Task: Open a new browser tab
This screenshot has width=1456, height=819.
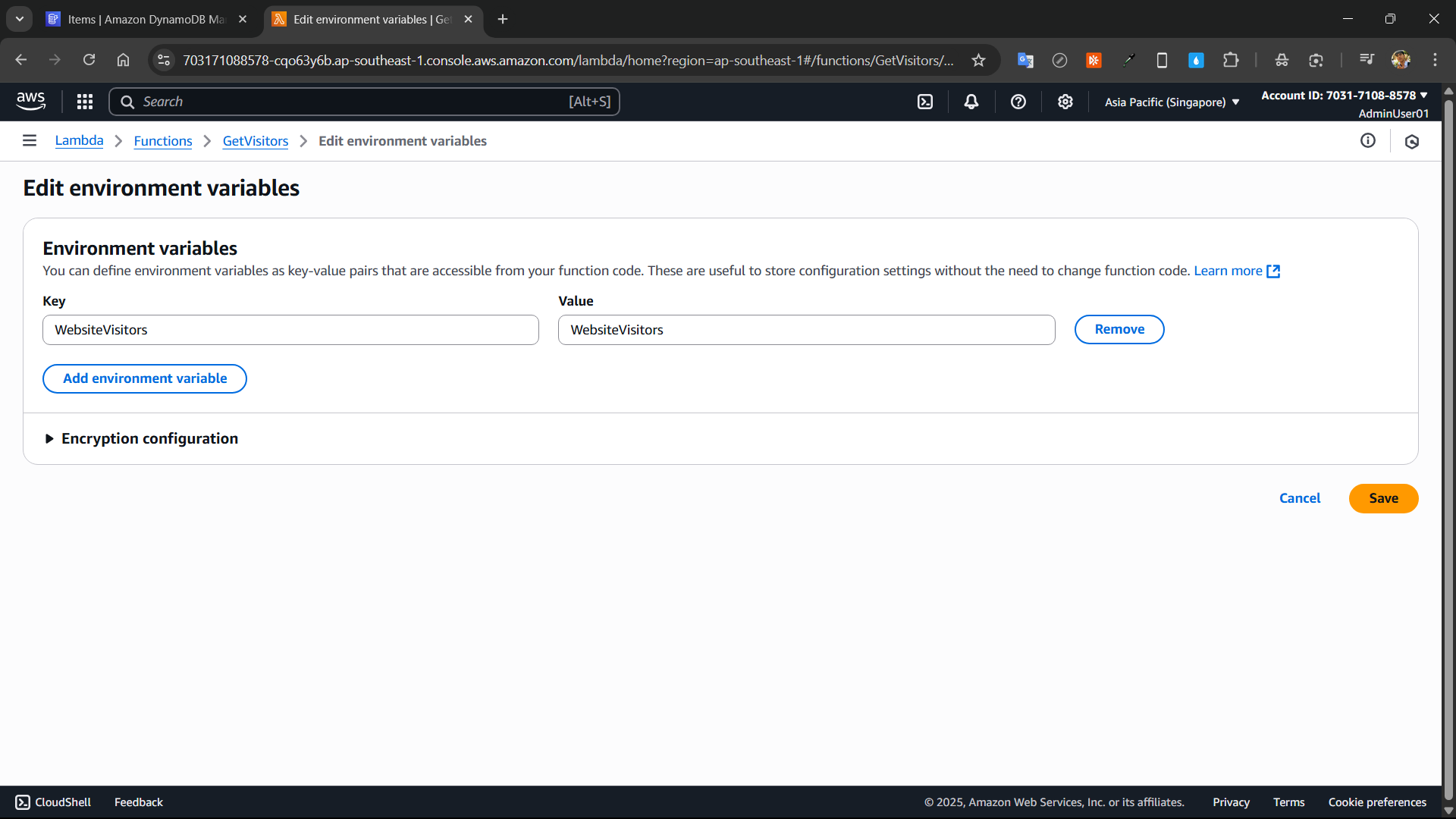Action: pos(503,19)
